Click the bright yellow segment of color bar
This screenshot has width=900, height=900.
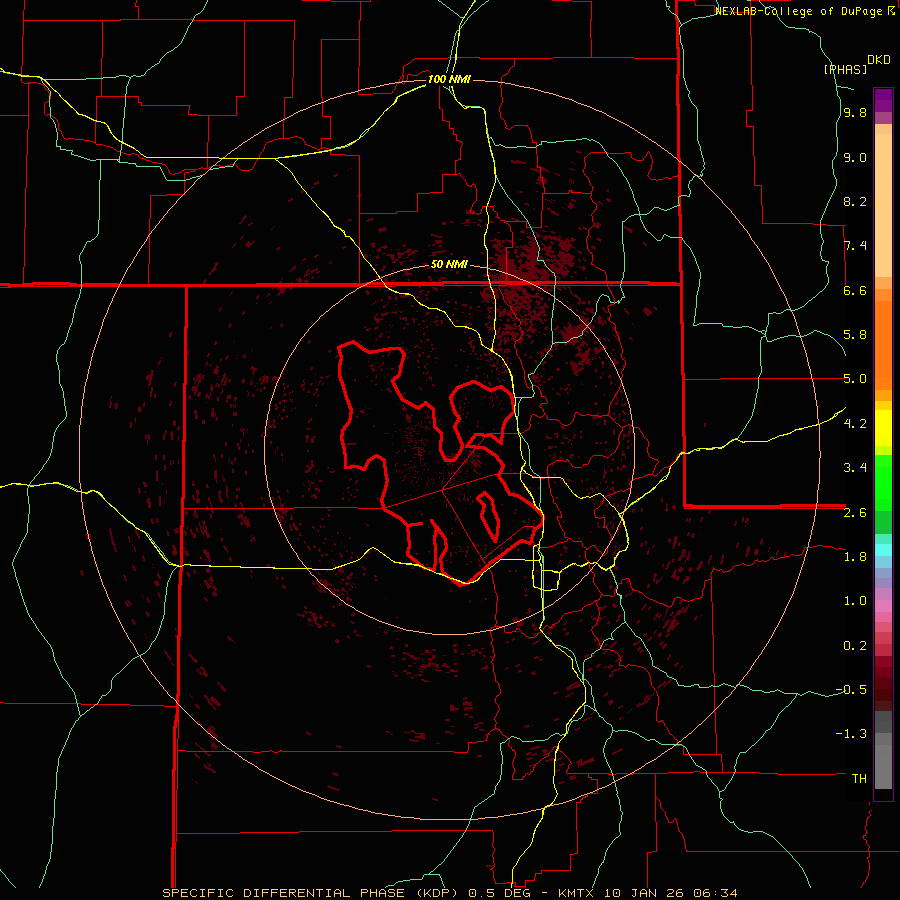click(x=883, y=428)
